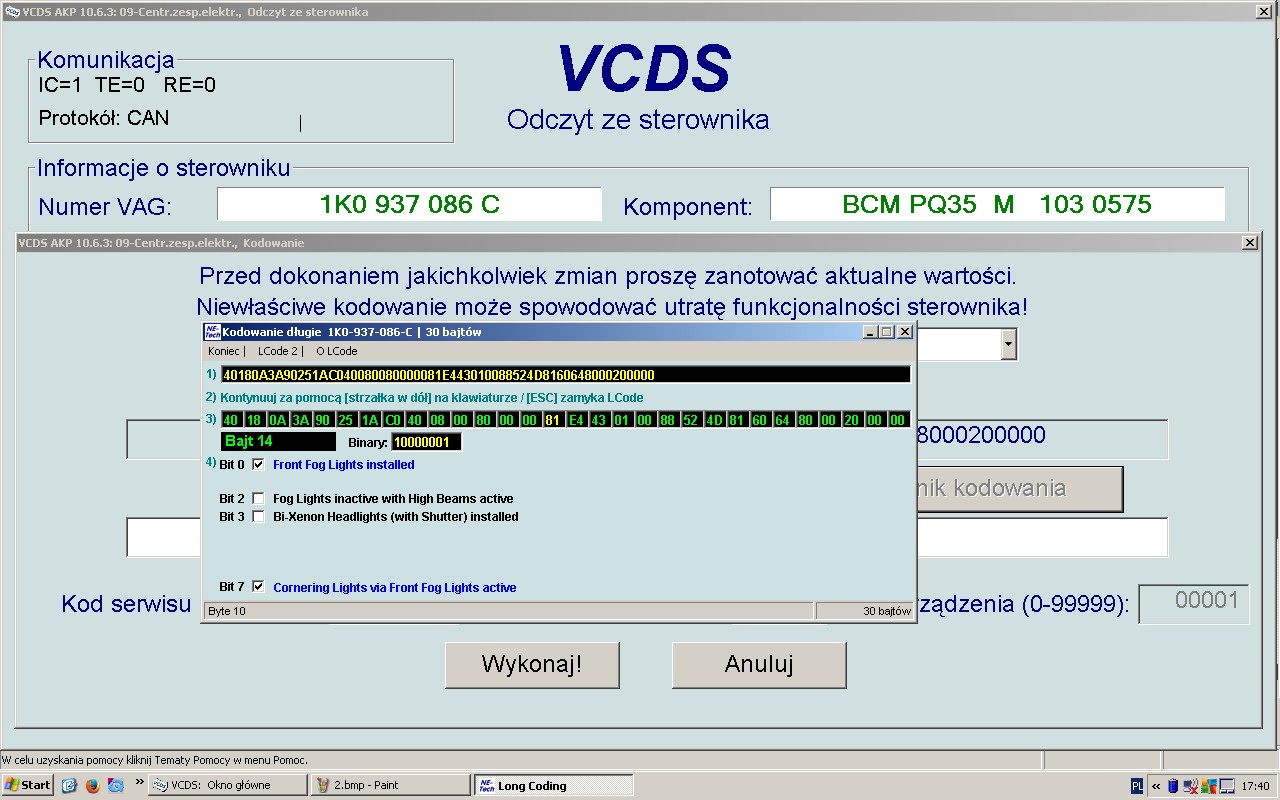Select byte cell 1A in the hex row

369,420
